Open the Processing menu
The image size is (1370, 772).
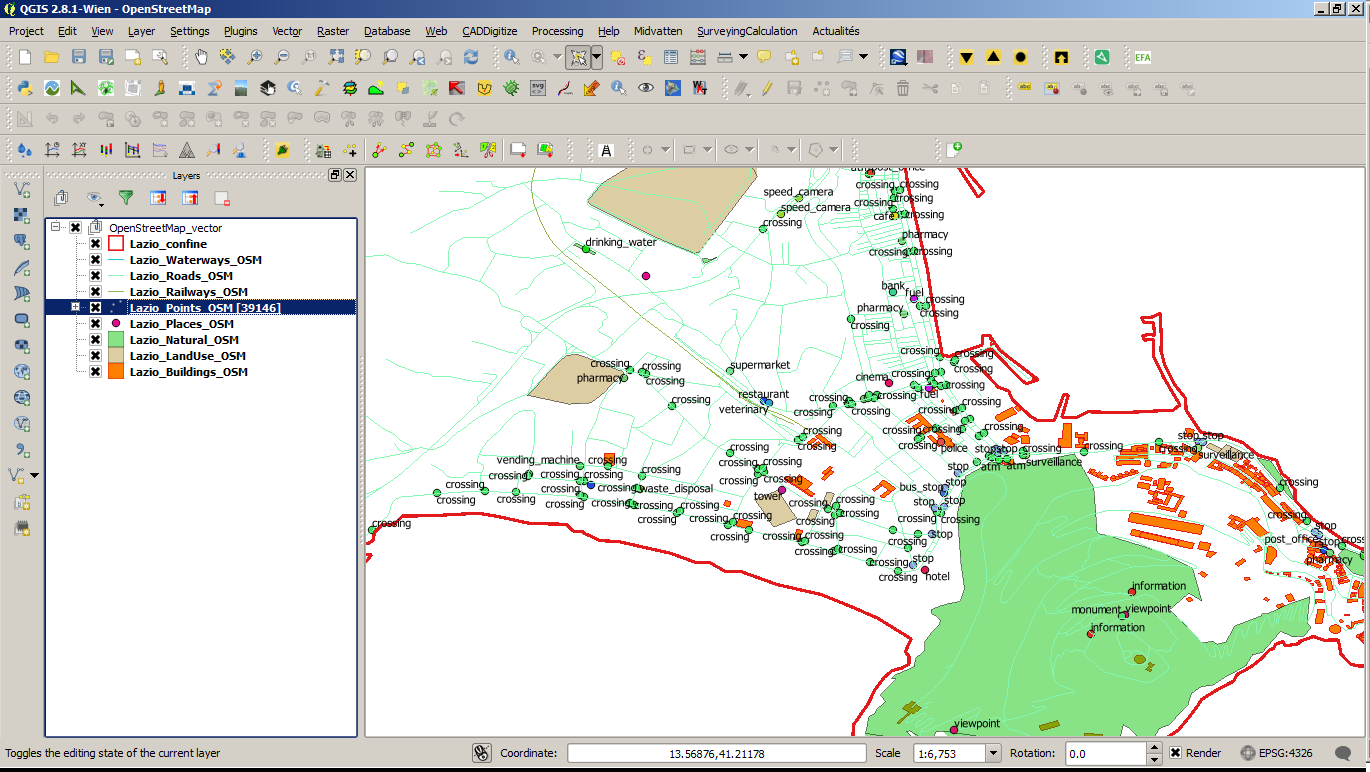557,31
